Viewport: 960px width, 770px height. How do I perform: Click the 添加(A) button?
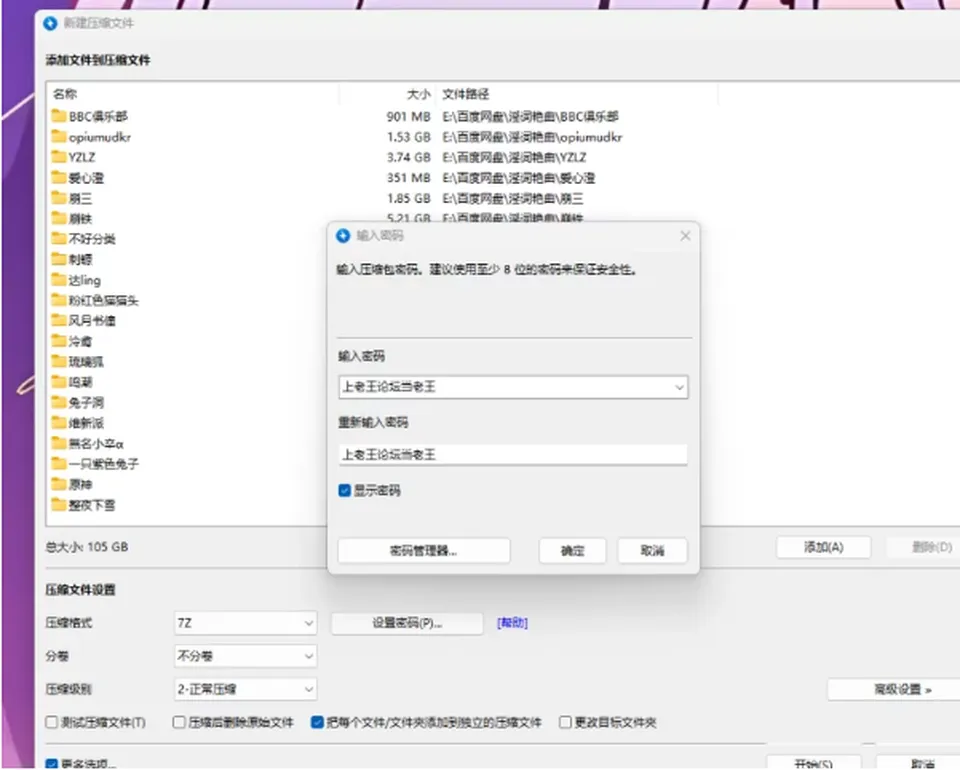[x=823, y=547]
